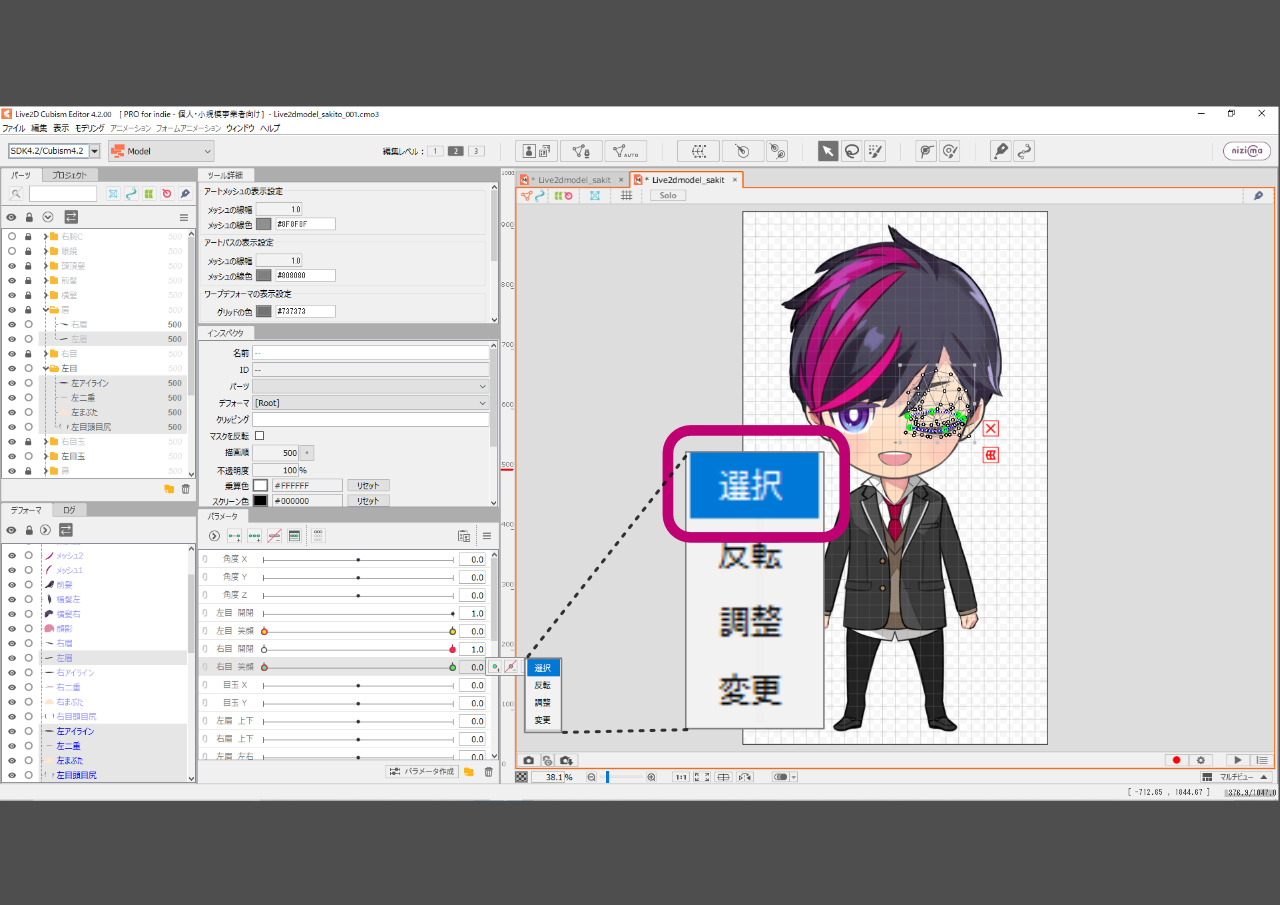Click green add-key icon beside 右目 笑顔
The height and width of the screenshot is (905, 1280).
(x=495, y=667)
